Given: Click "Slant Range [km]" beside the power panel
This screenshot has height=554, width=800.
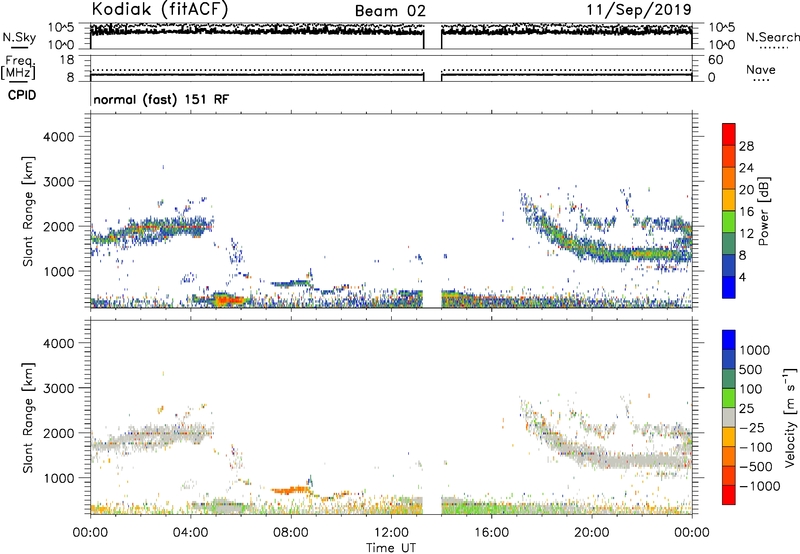Looking at the screenshot, I should (28, 211).
